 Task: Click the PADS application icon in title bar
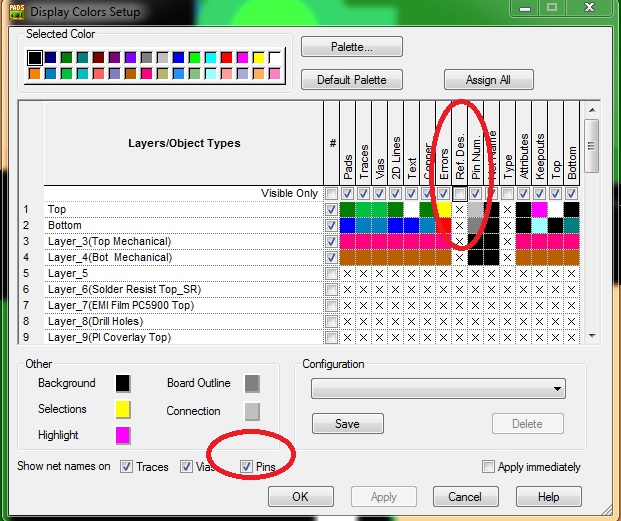click(17, 11)
